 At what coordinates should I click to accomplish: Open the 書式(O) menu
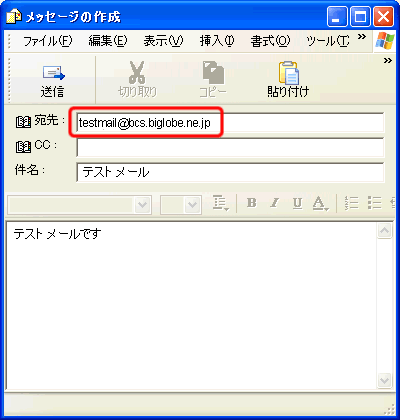click(x=270, y=41)
